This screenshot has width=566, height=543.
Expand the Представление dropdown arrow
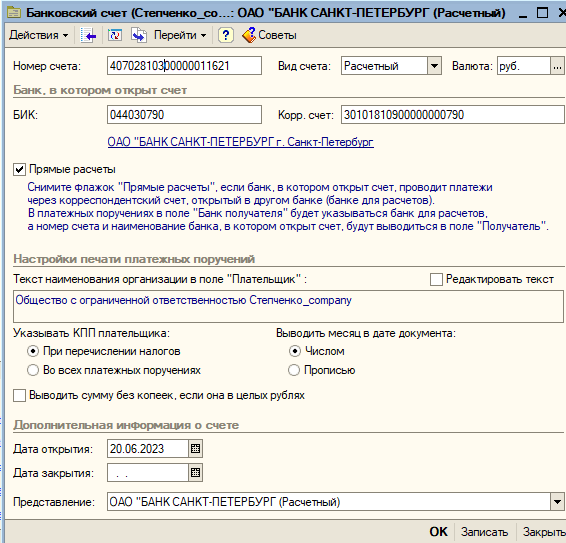(x=557, y=501)
